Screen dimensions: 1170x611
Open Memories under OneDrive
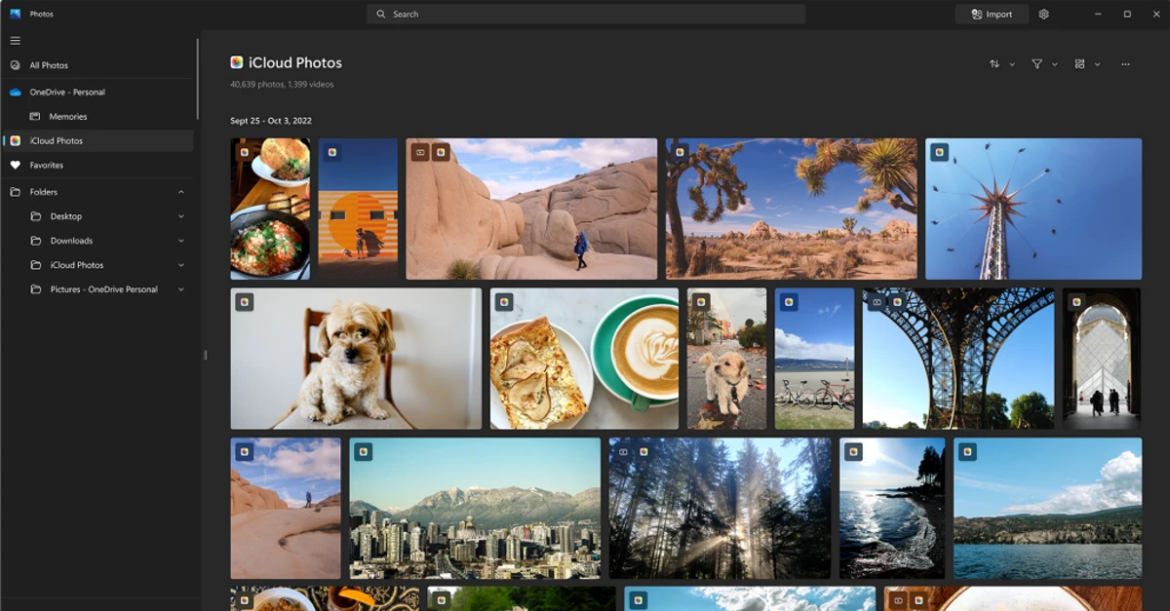(68, 117)
